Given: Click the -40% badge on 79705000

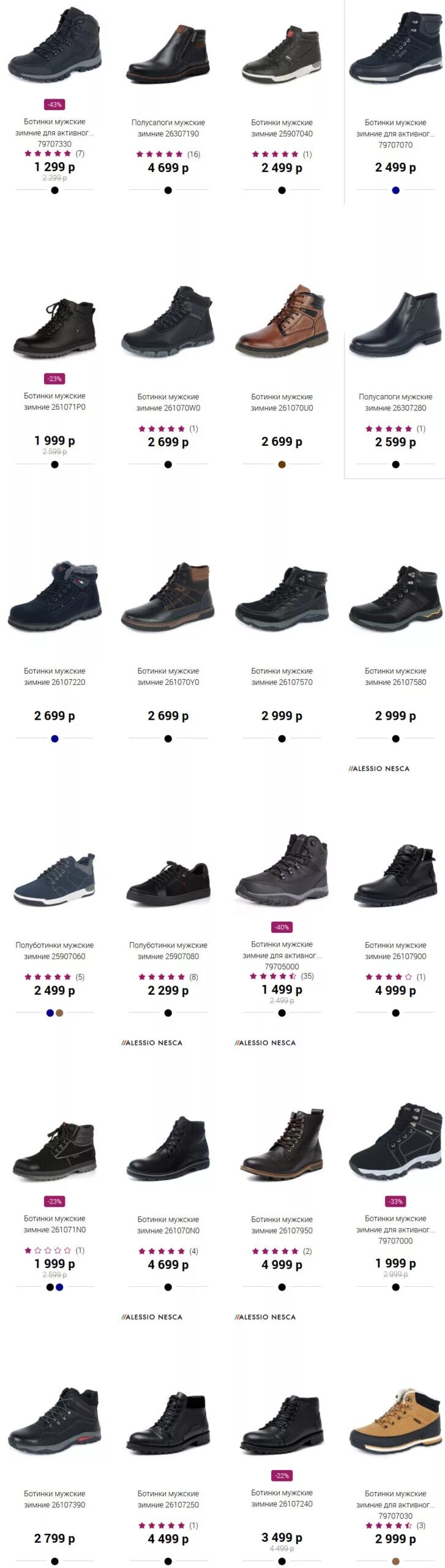Looking at the screenshot, I should point(282,927).
